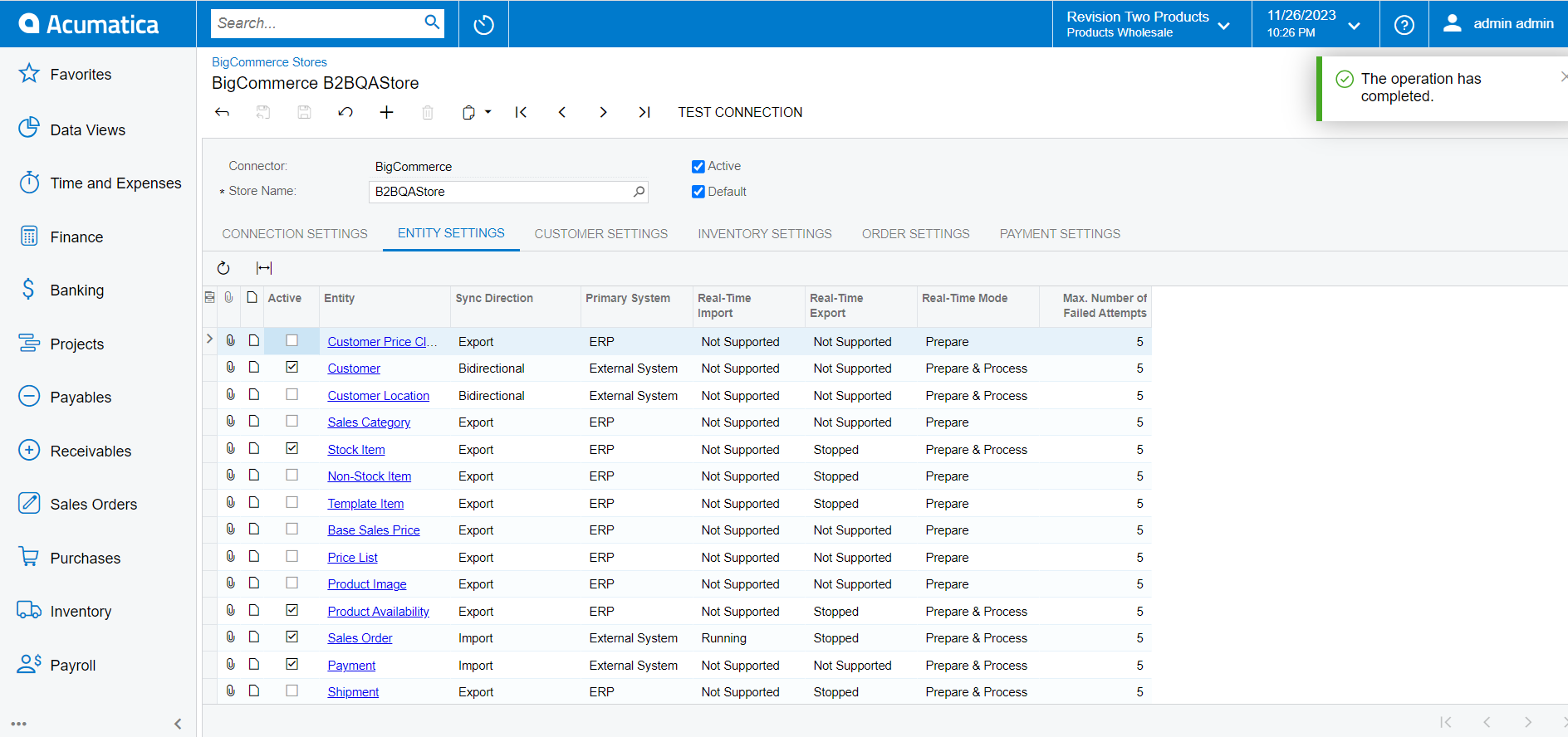Switch to Inventory Settings tab
1568x737 pixels.
(x=765, y=234)
